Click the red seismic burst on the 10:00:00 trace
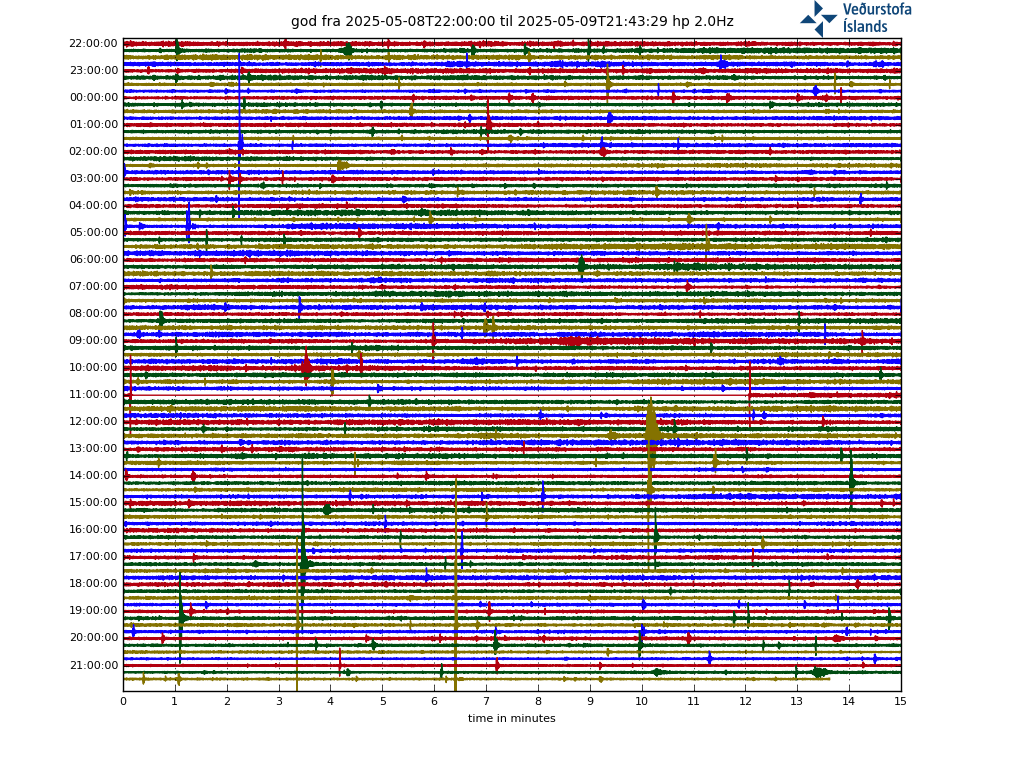This screenshot has width=1024, height=768. [x=306, y=367]
